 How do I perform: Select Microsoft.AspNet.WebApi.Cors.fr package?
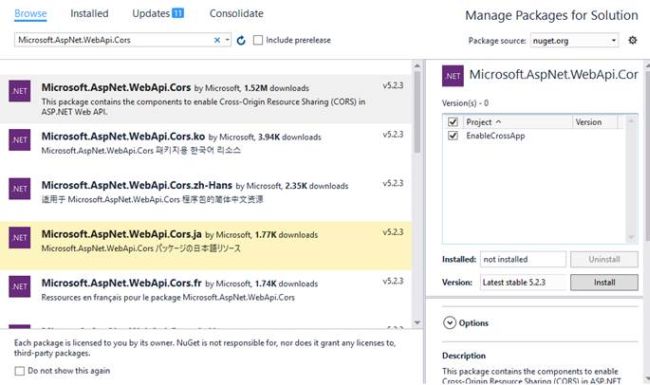pyautogui.click(x=206, y=294)
